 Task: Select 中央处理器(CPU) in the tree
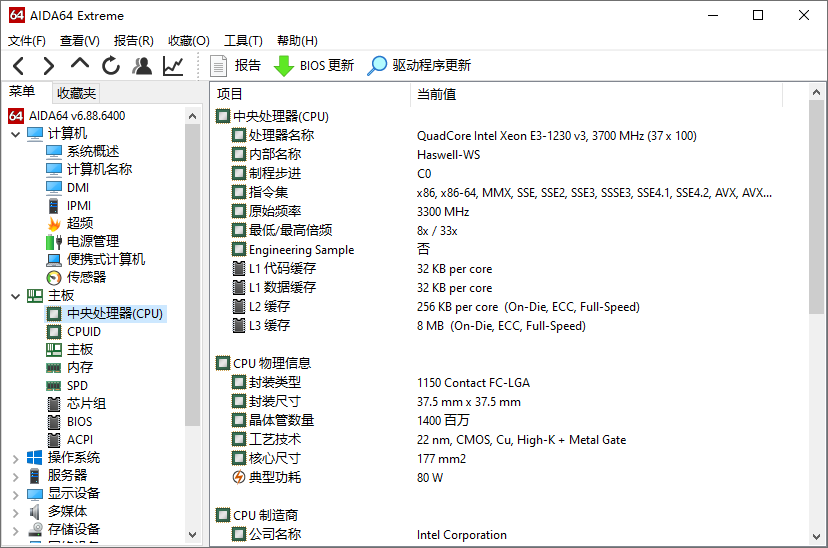[106, 314]
